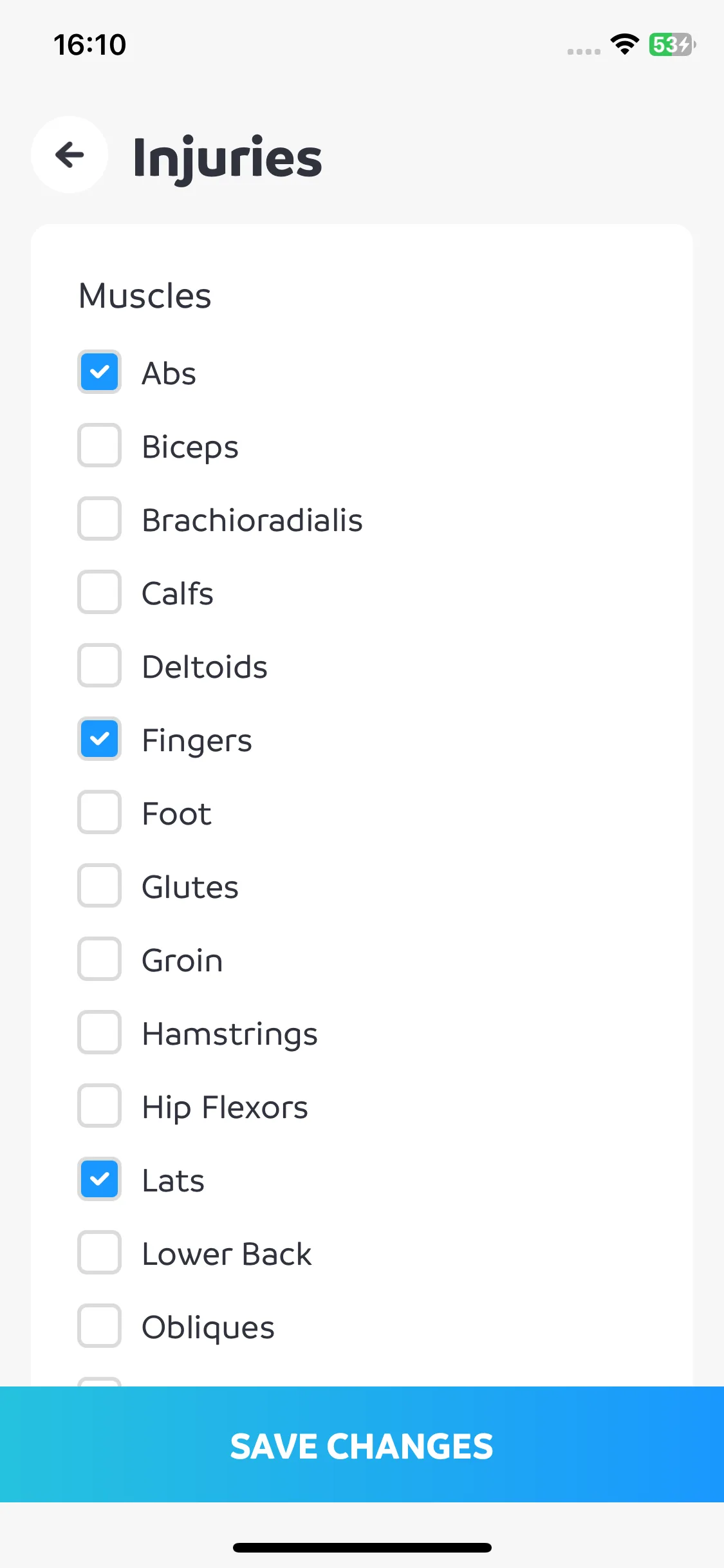Select Hamstrings checkbox
Image resolution: width=724 pixels, height=1568 pixels.
[x=99, y=1032]
